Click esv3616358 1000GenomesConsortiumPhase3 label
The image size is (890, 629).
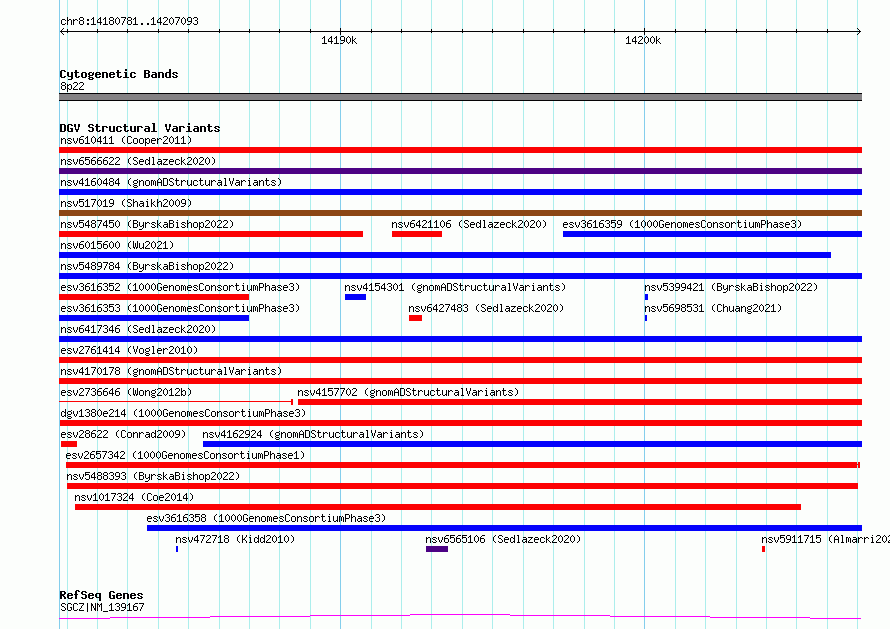(x=266, y=518)
